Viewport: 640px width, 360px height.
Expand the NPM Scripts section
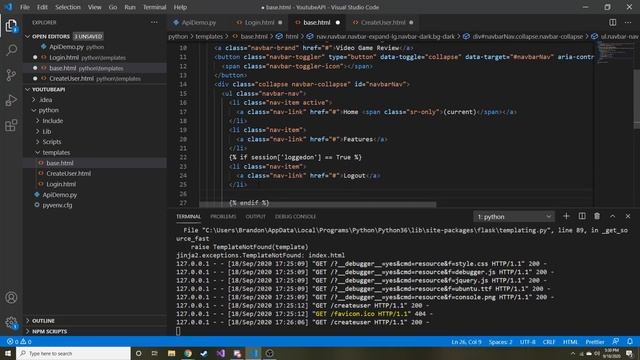(27, 331)
